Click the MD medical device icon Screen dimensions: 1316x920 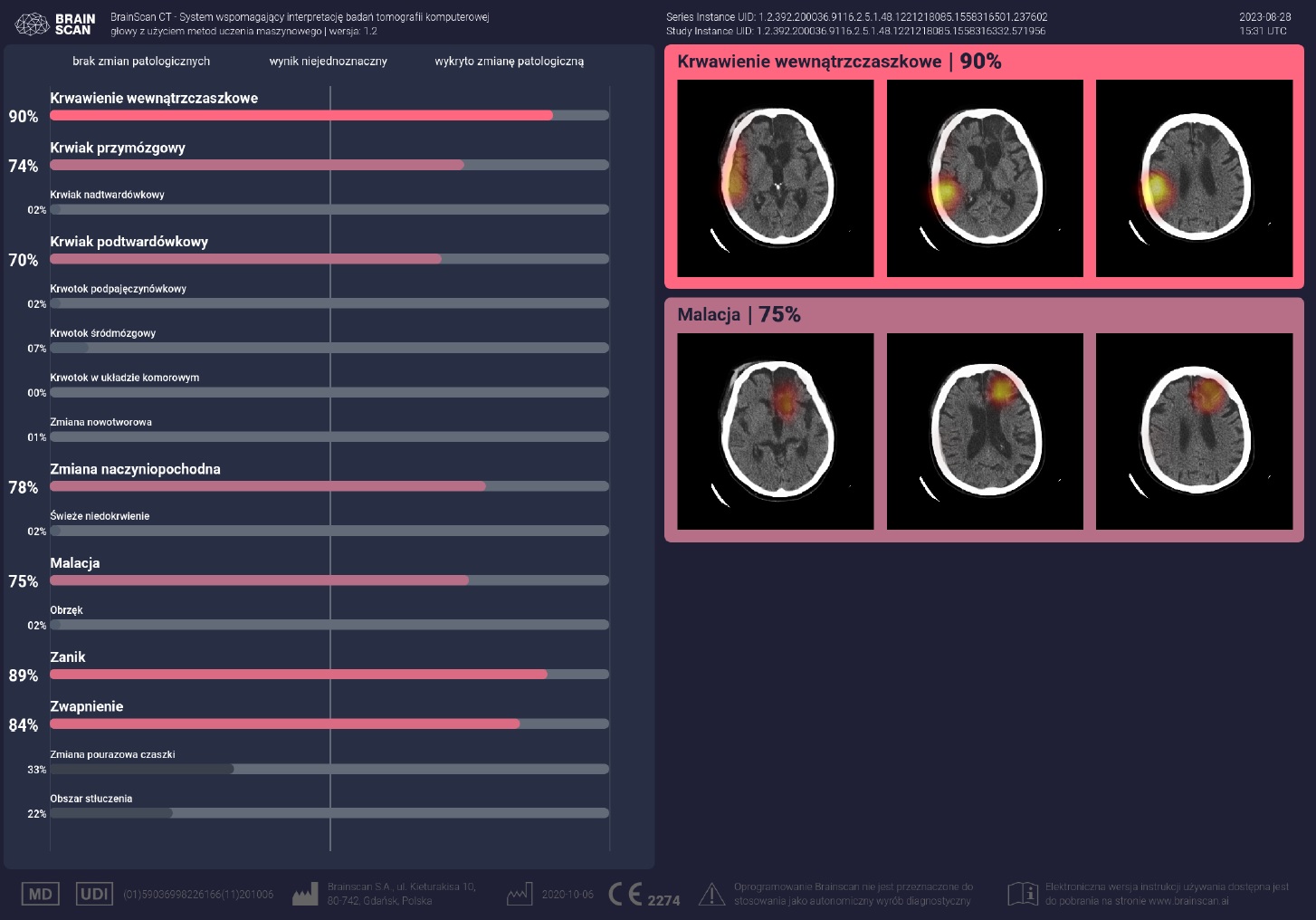(40, 895)
